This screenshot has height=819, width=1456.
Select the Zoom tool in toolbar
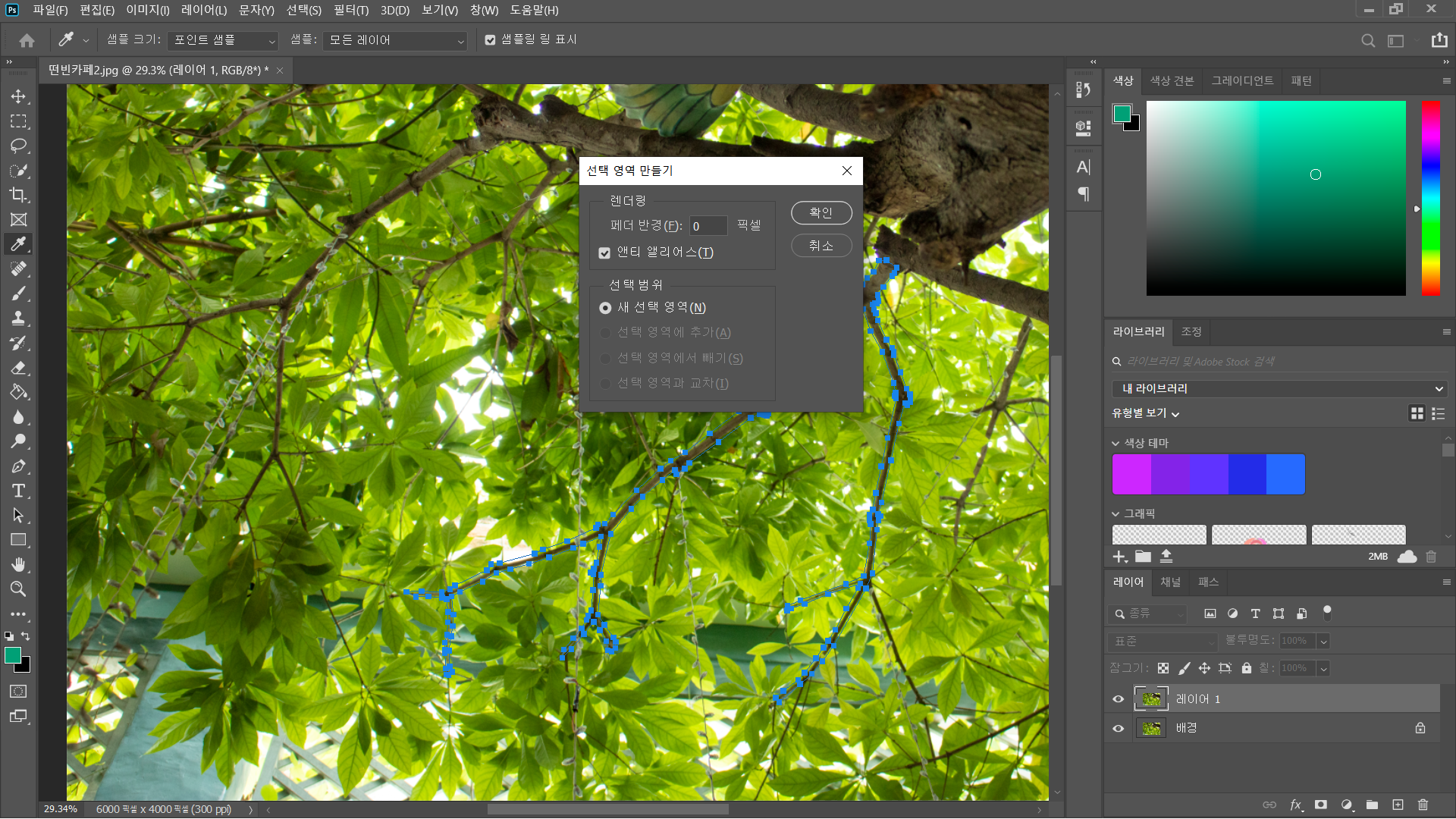click(x=18, y=589)
